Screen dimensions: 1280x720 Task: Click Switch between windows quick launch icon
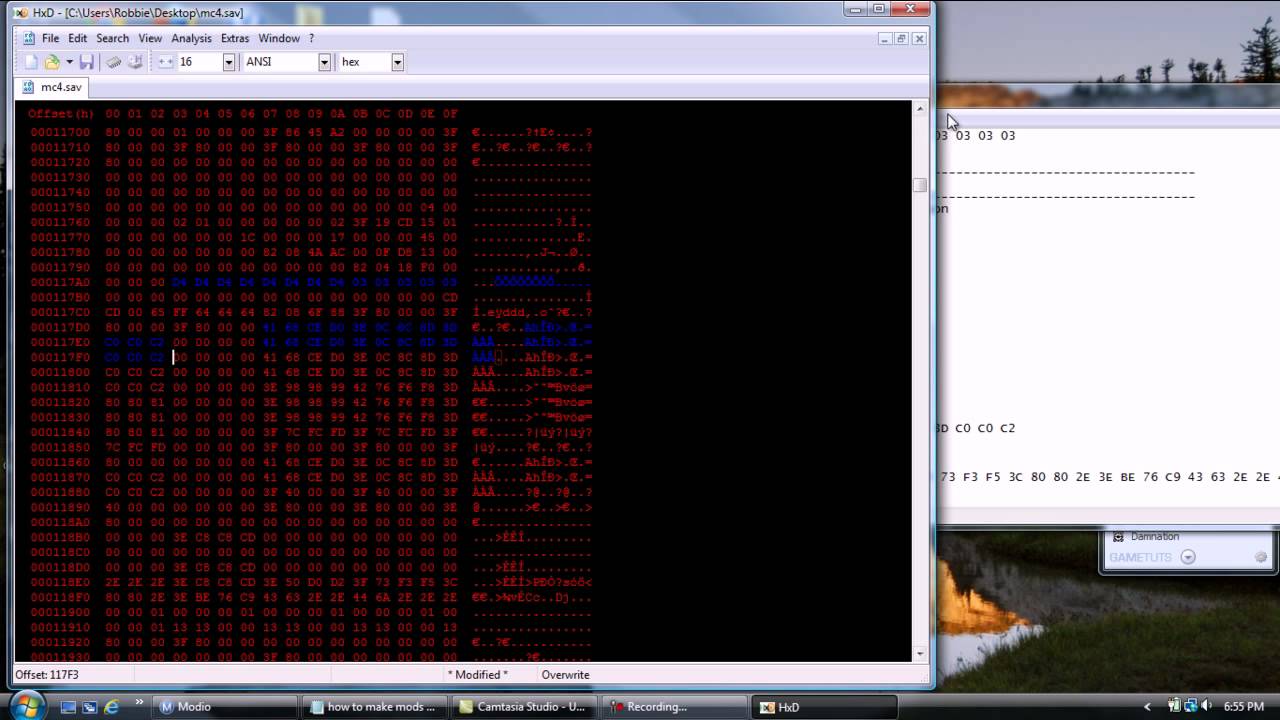point(90,707)
